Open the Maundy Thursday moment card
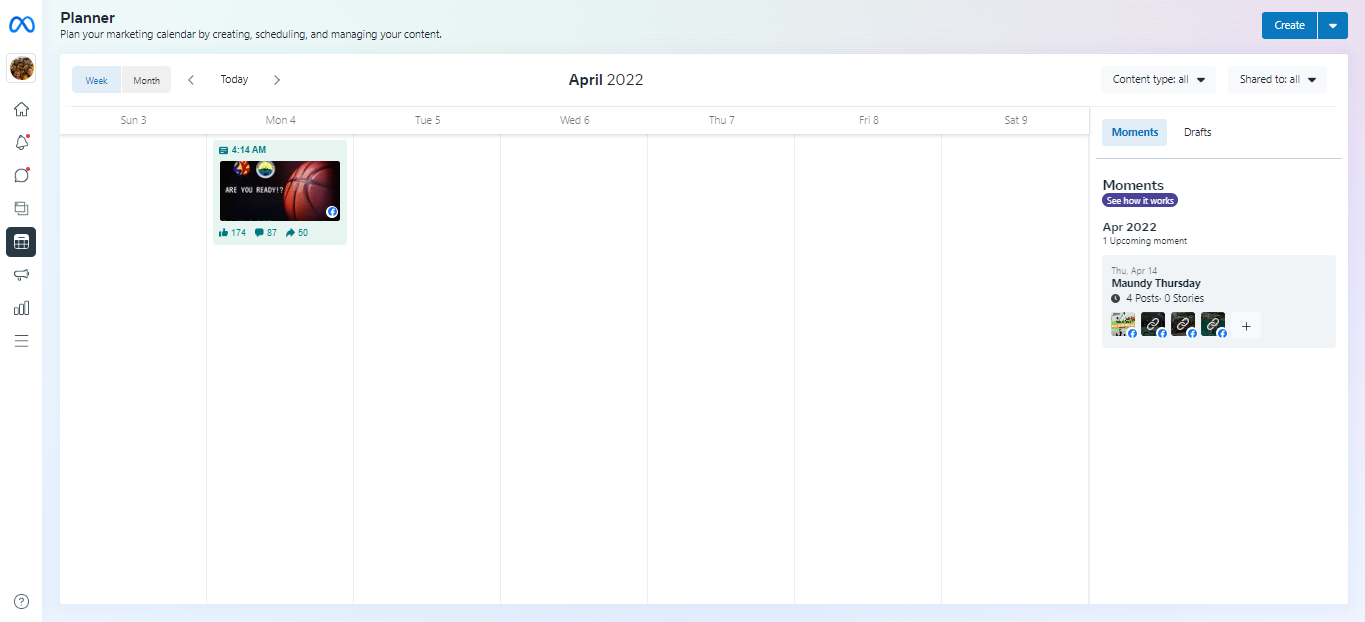The height and width of the screenshot is (622, 1365). (x=1218, y=301)
